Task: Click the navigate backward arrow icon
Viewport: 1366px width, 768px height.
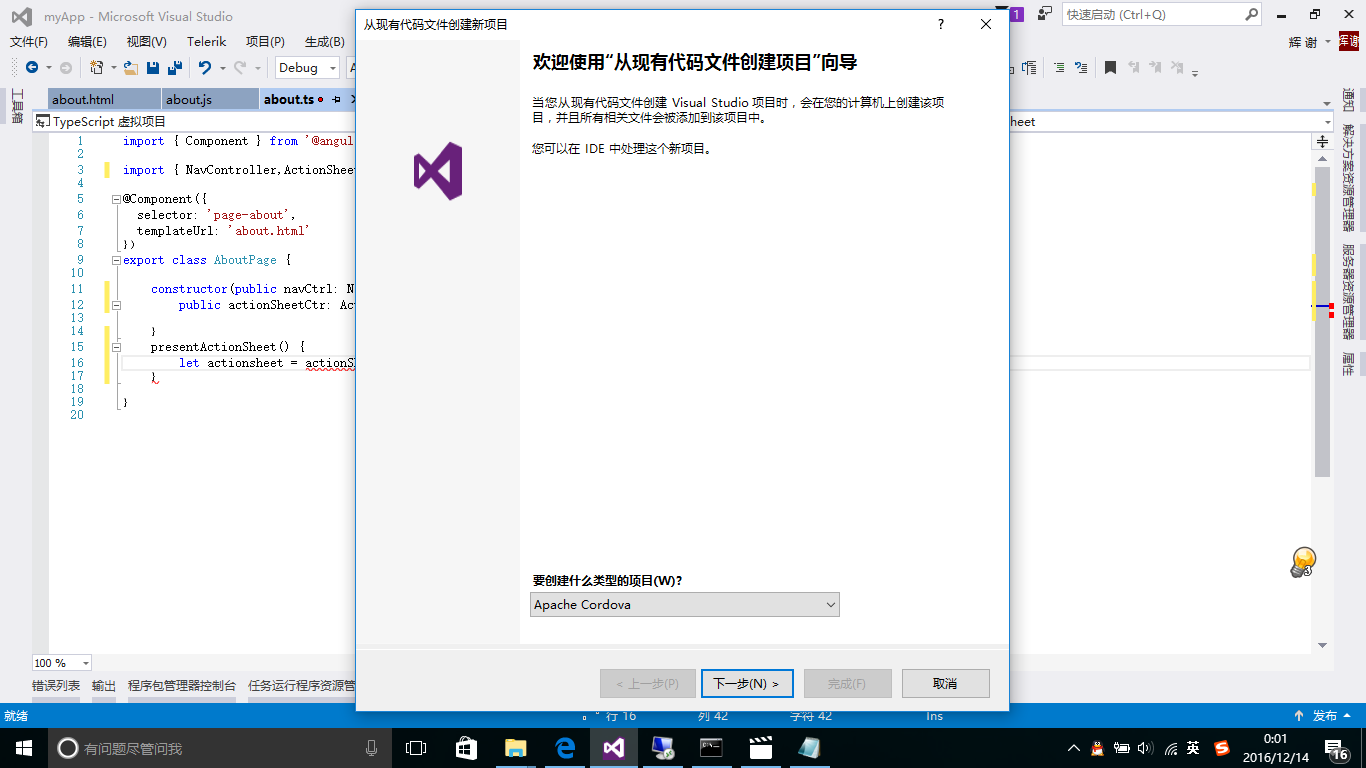Action: [x=32, y=68]
